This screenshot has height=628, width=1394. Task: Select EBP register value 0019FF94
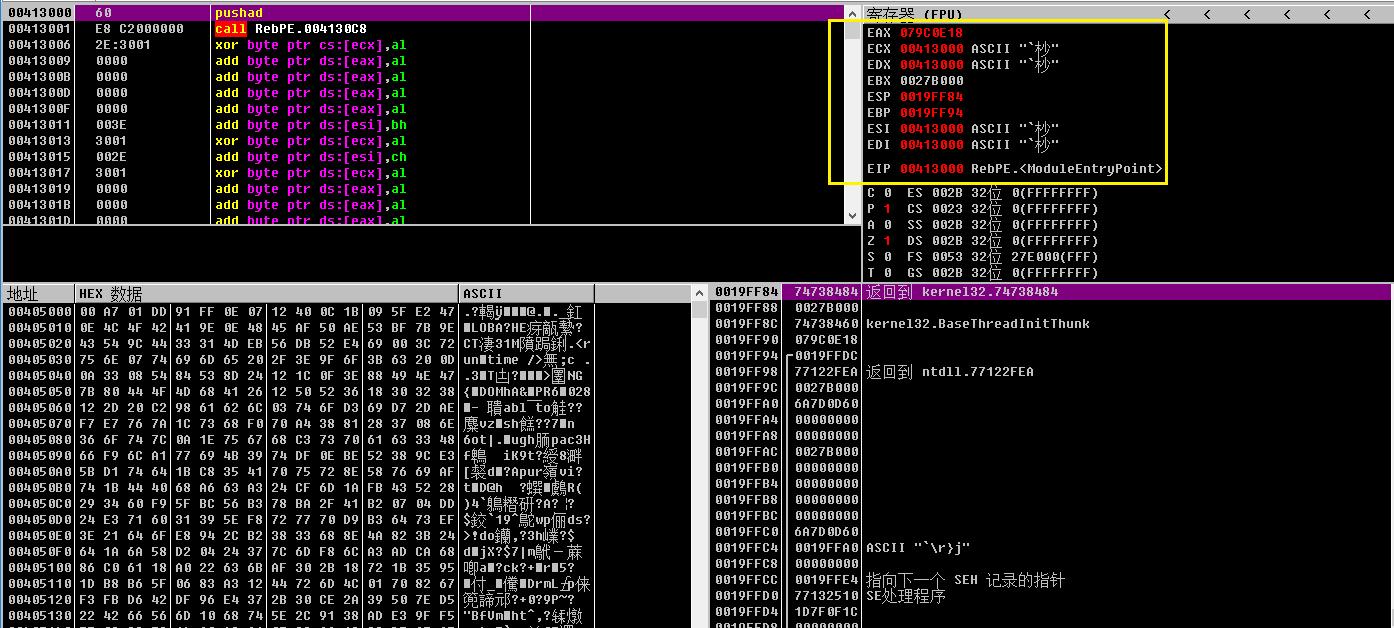point(930,113)
